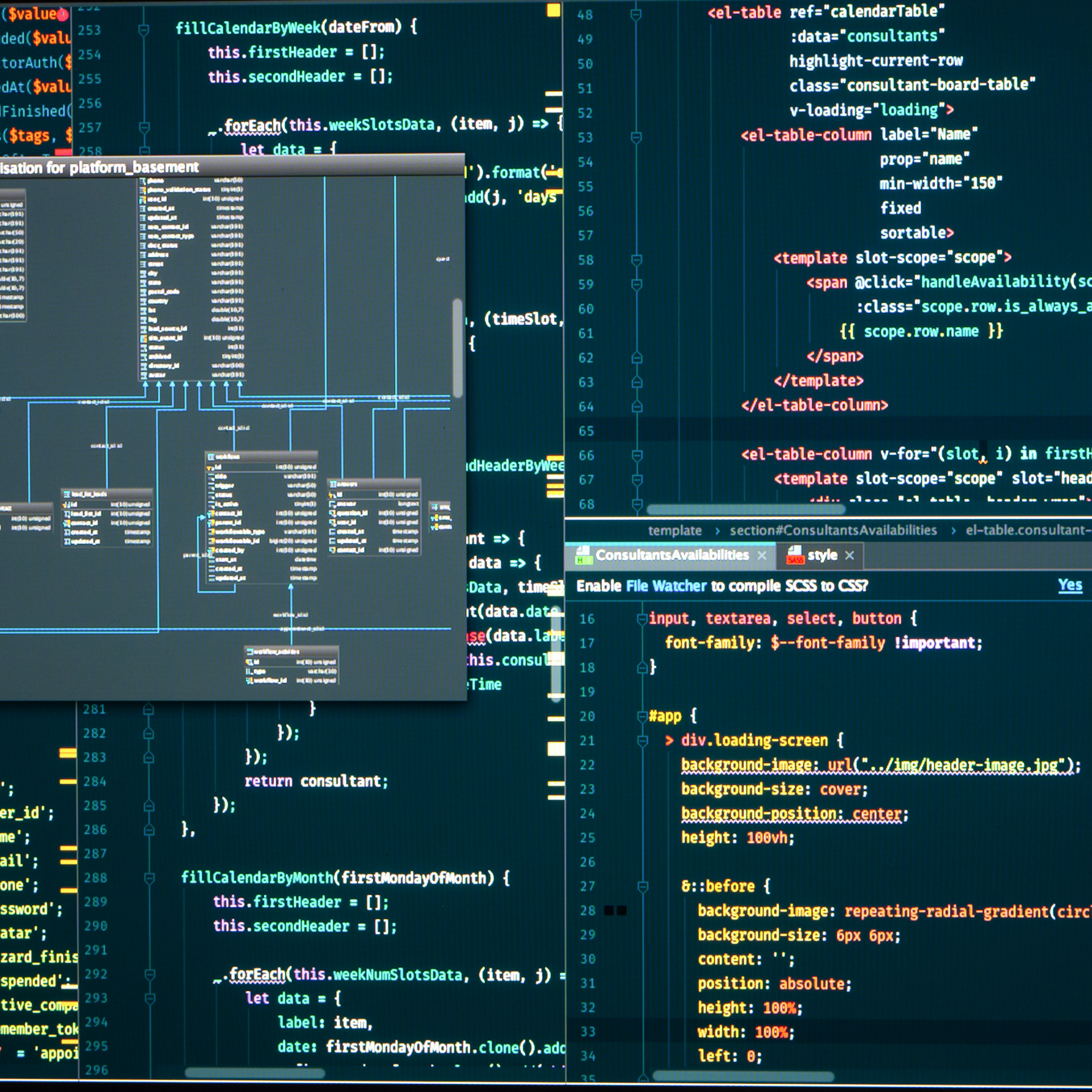Switch to the style tab
Image resolution: width=1092 pixels, height=1092 pixels.
coord(822,555)
